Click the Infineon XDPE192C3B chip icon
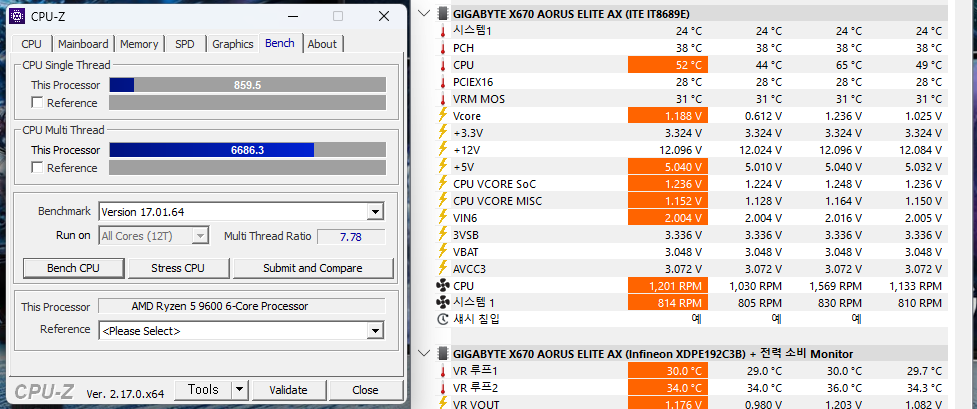The image size is (977, 409). coord(443,354)
